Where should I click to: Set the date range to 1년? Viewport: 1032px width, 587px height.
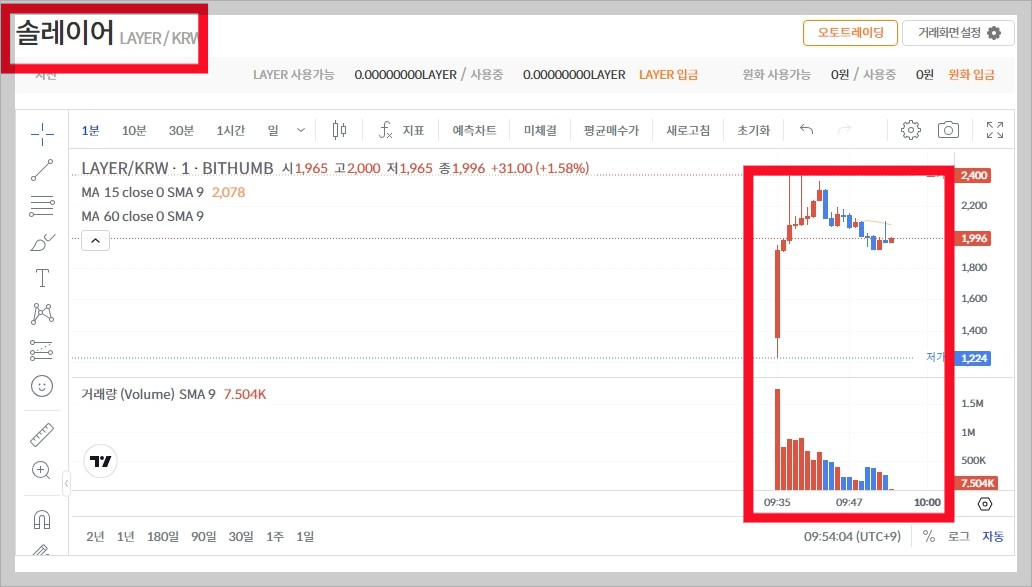coord(126,536)
